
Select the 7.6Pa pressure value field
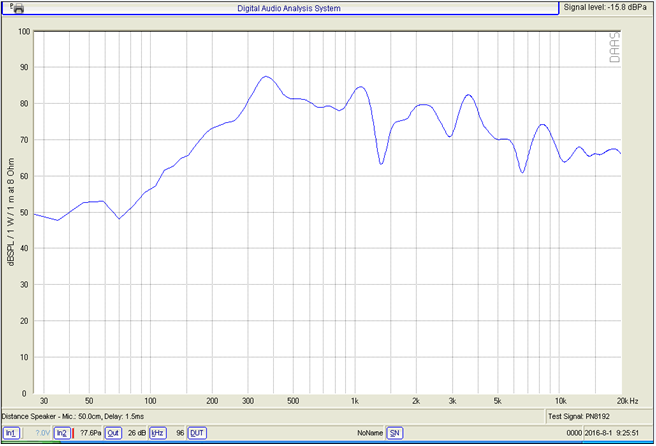(x=90, y=433)
